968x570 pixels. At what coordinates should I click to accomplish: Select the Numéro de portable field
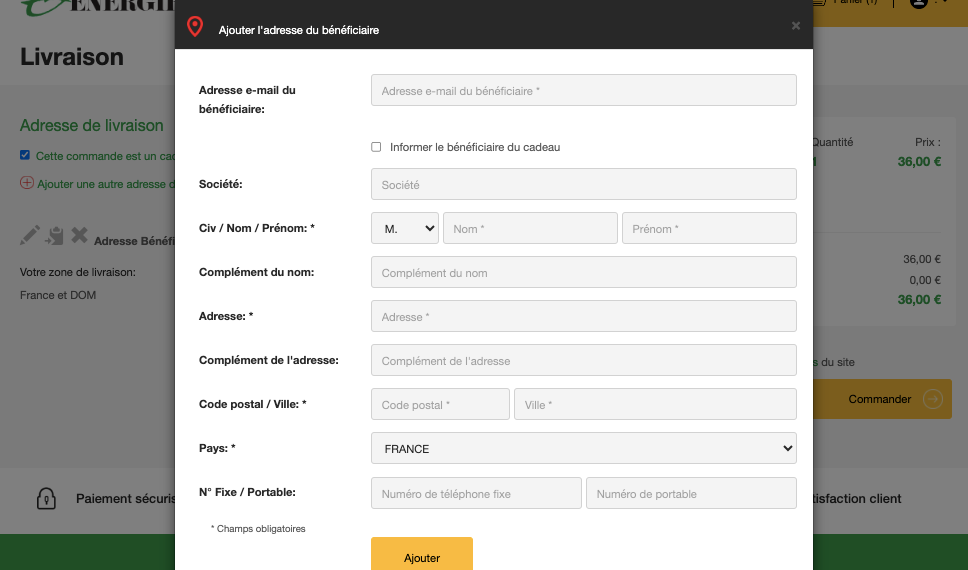pyautogui.click(x=691, y=493)
